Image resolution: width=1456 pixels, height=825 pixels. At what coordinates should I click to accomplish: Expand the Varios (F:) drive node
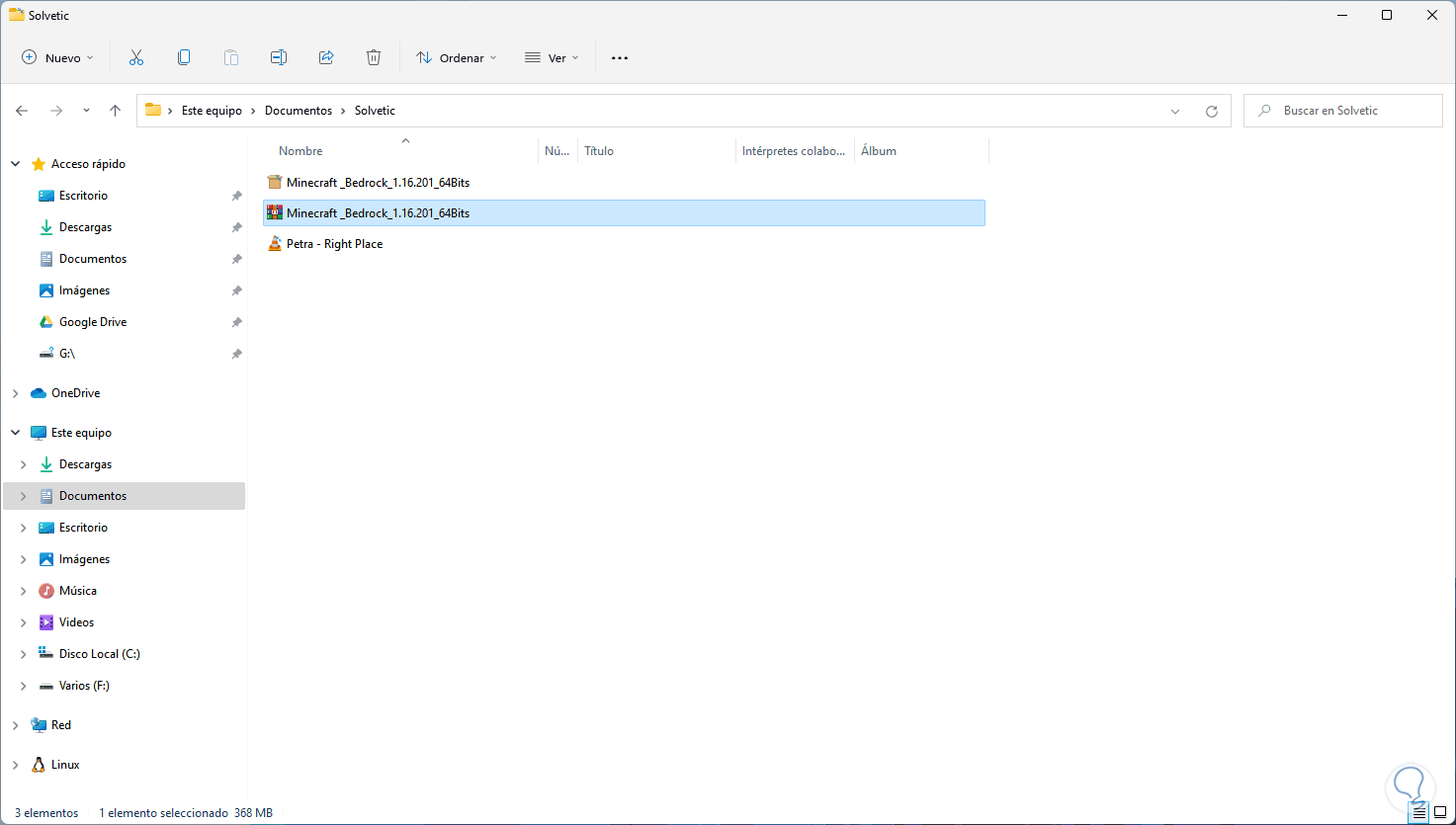pos(24,686)
